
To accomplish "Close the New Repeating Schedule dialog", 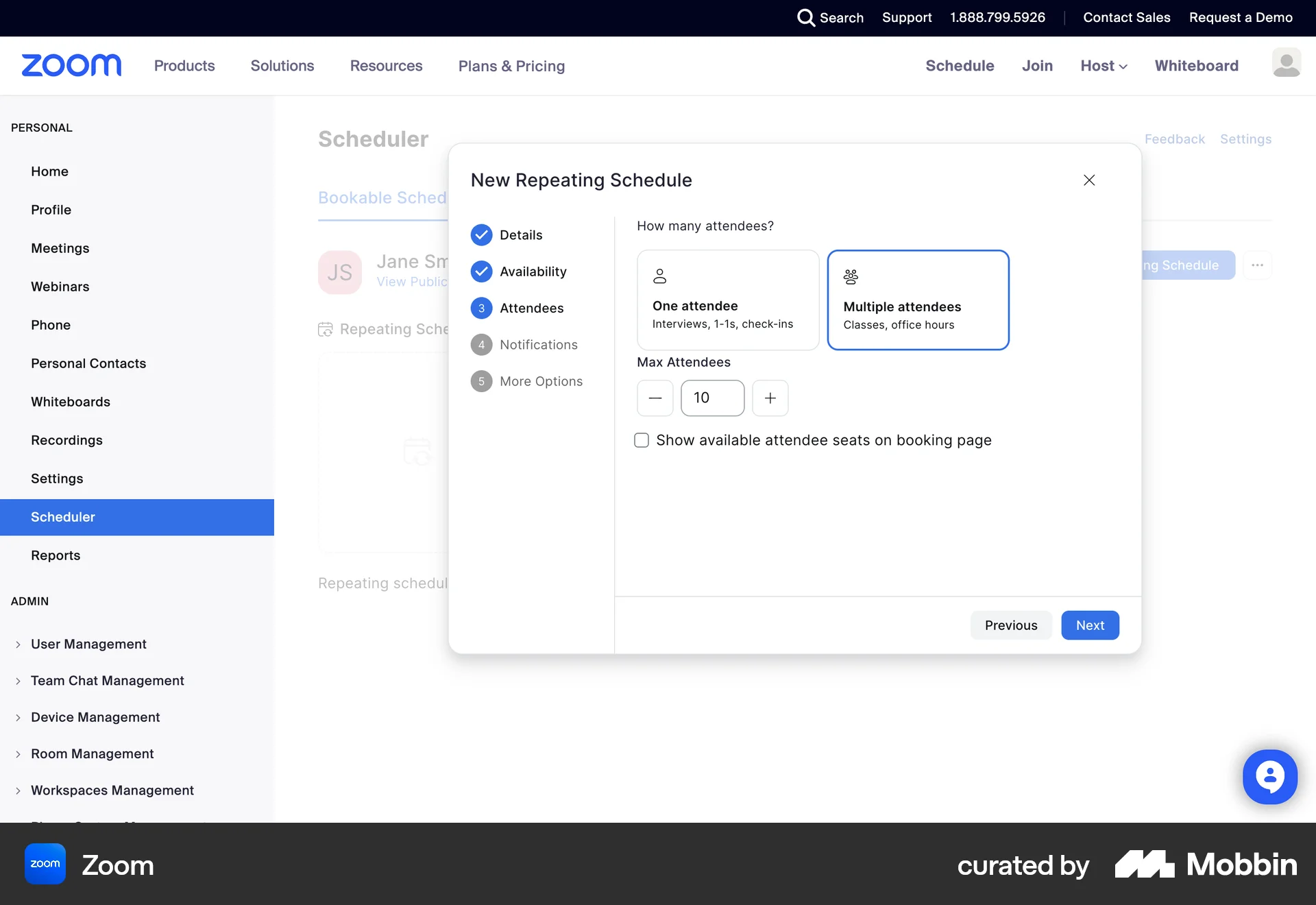I will click(x=1089, y=180).
